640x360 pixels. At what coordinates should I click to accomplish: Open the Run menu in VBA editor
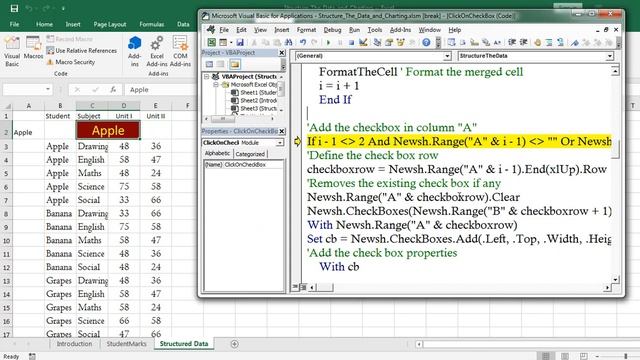(354, 30)
